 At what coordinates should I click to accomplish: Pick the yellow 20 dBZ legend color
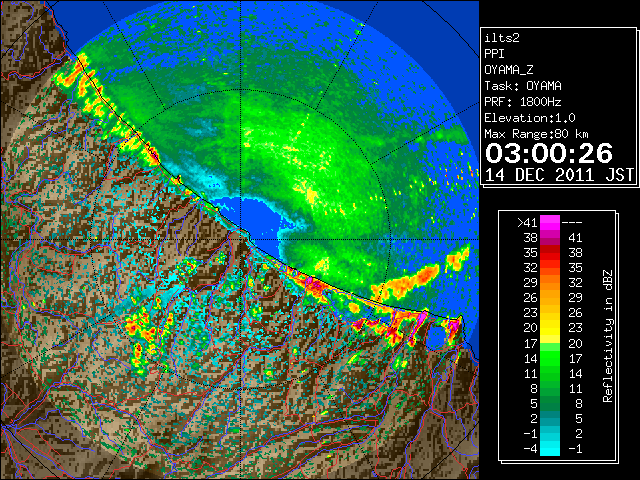tap(550, 328)
